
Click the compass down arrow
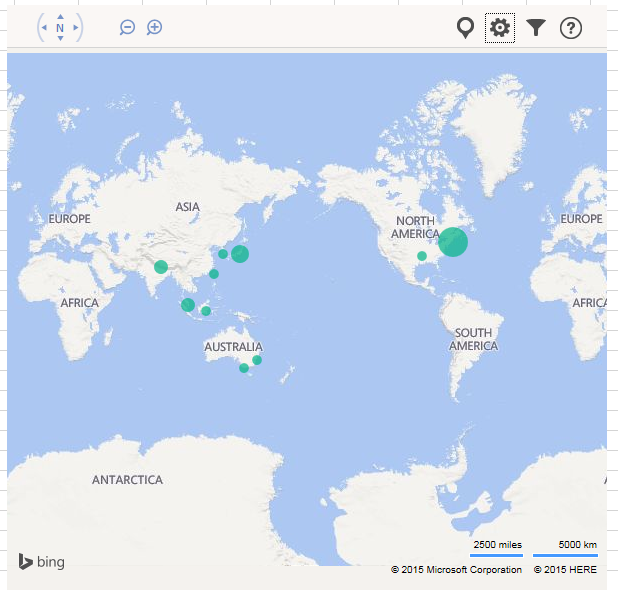60,39
